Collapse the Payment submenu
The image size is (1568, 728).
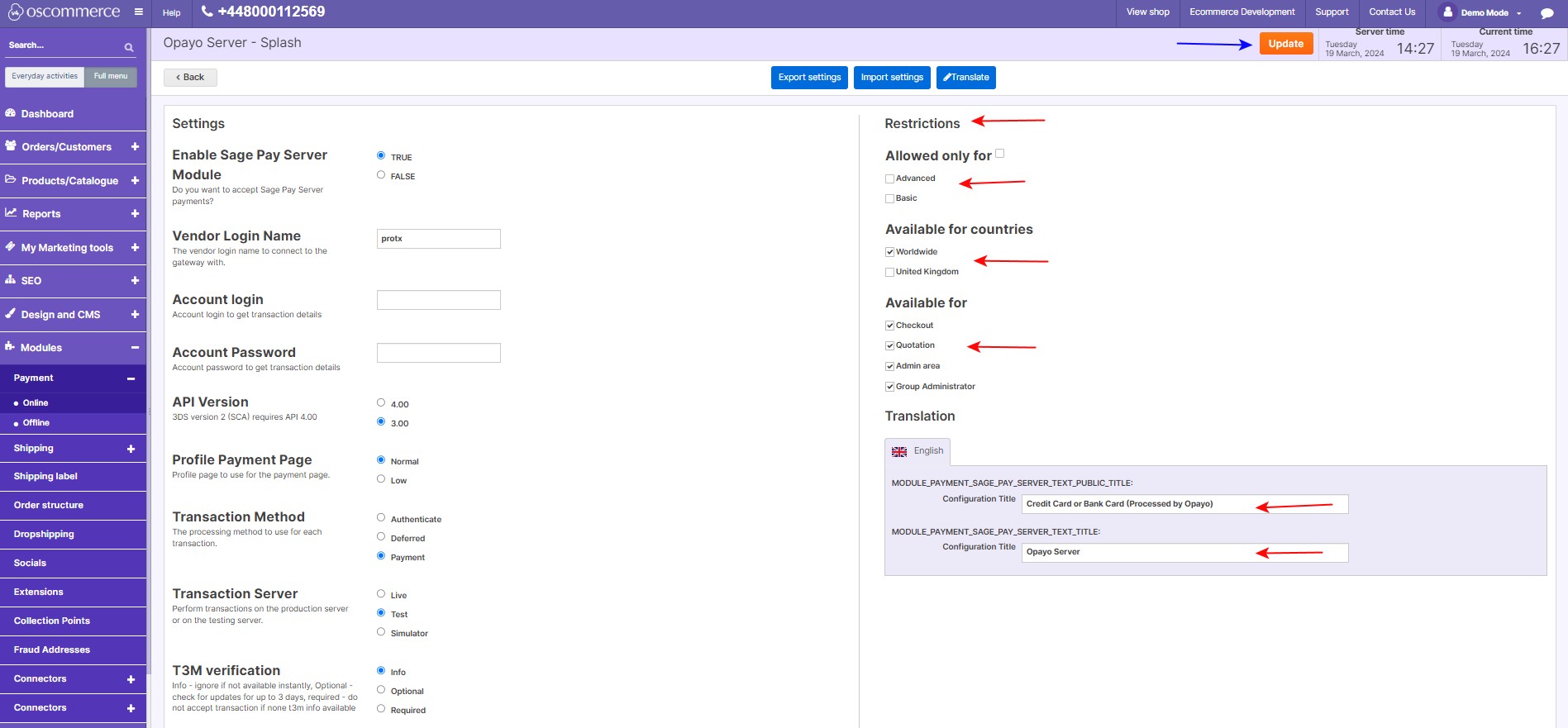coord(131,378)
